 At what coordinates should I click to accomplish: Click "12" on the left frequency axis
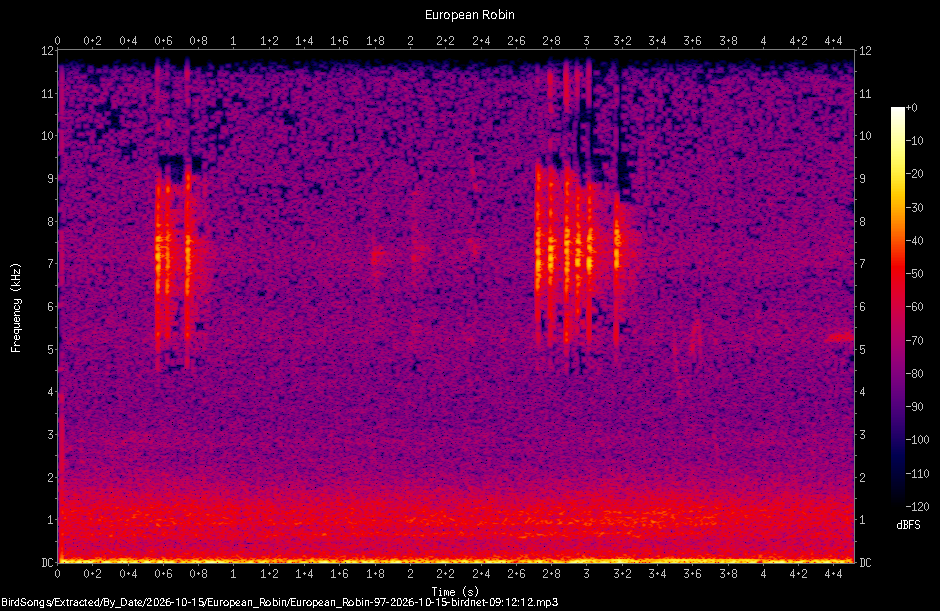(x=47, y=50)
